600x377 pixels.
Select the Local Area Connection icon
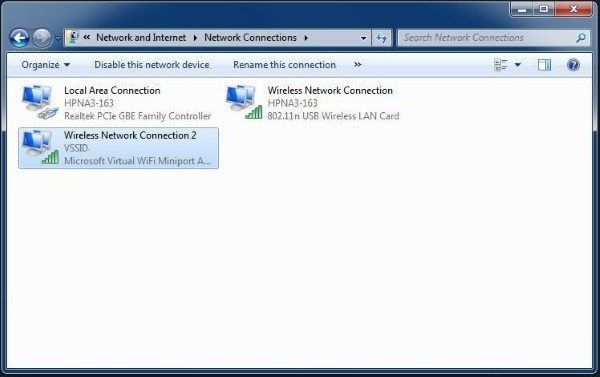(x=39, y=102)
